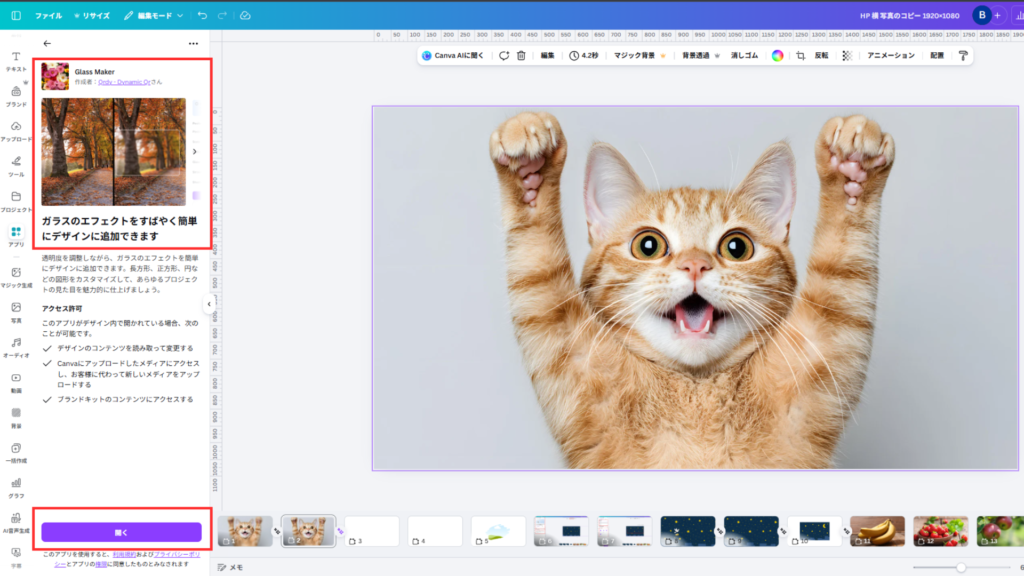1024x576 pixels.
Task: Click the undo arrow in top bar
Action: [x=203, y=16]
